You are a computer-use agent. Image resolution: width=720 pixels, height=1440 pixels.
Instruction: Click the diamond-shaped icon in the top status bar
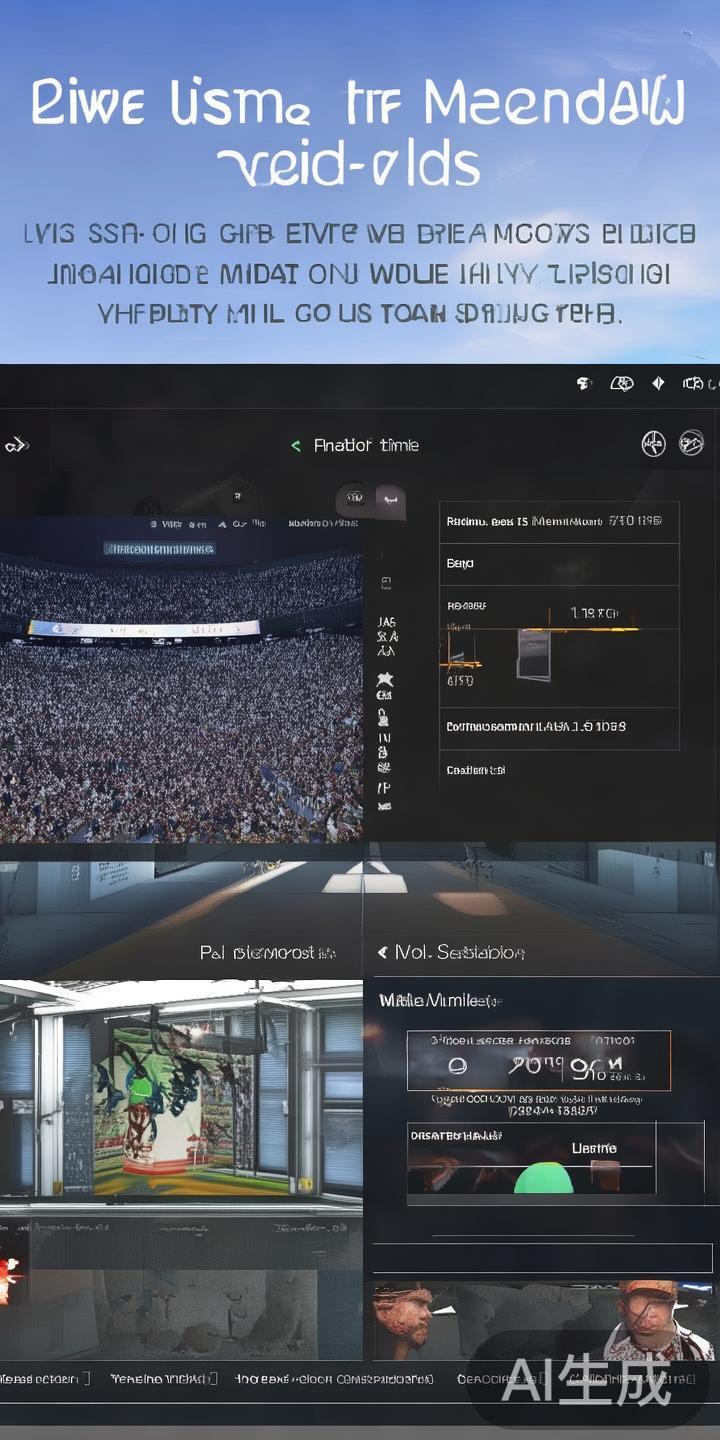658,383
